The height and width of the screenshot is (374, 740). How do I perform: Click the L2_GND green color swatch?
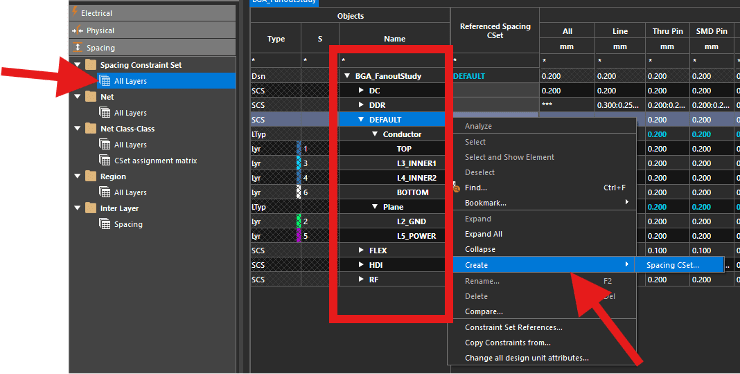coord(299,221)
